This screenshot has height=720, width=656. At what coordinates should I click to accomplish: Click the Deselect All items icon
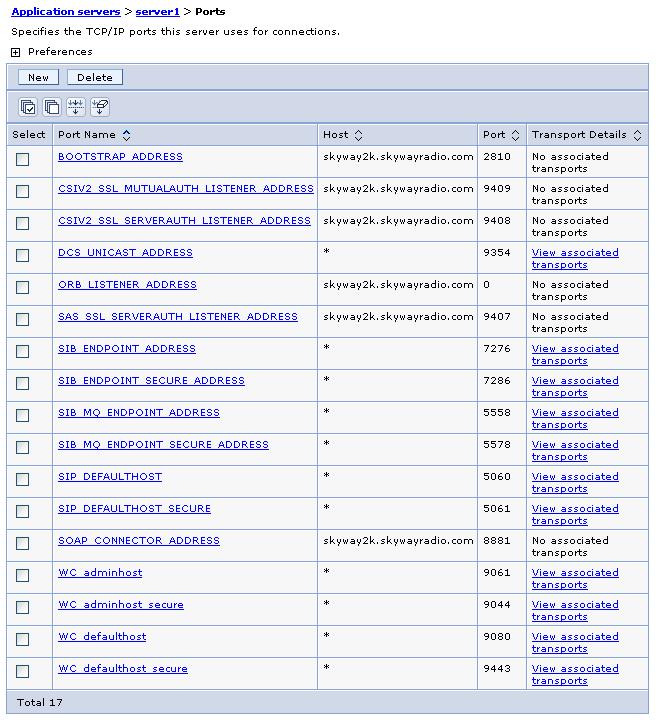click(x=51, y=107)
